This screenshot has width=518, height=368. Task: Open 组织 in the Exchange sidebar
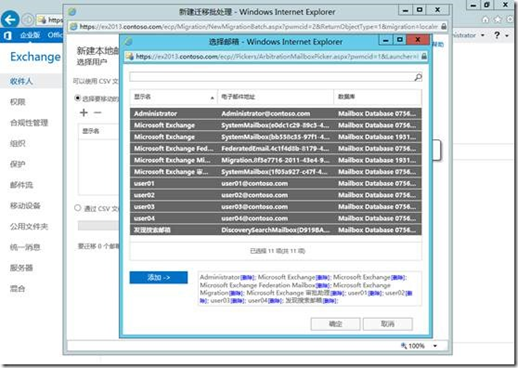(17, 143)
